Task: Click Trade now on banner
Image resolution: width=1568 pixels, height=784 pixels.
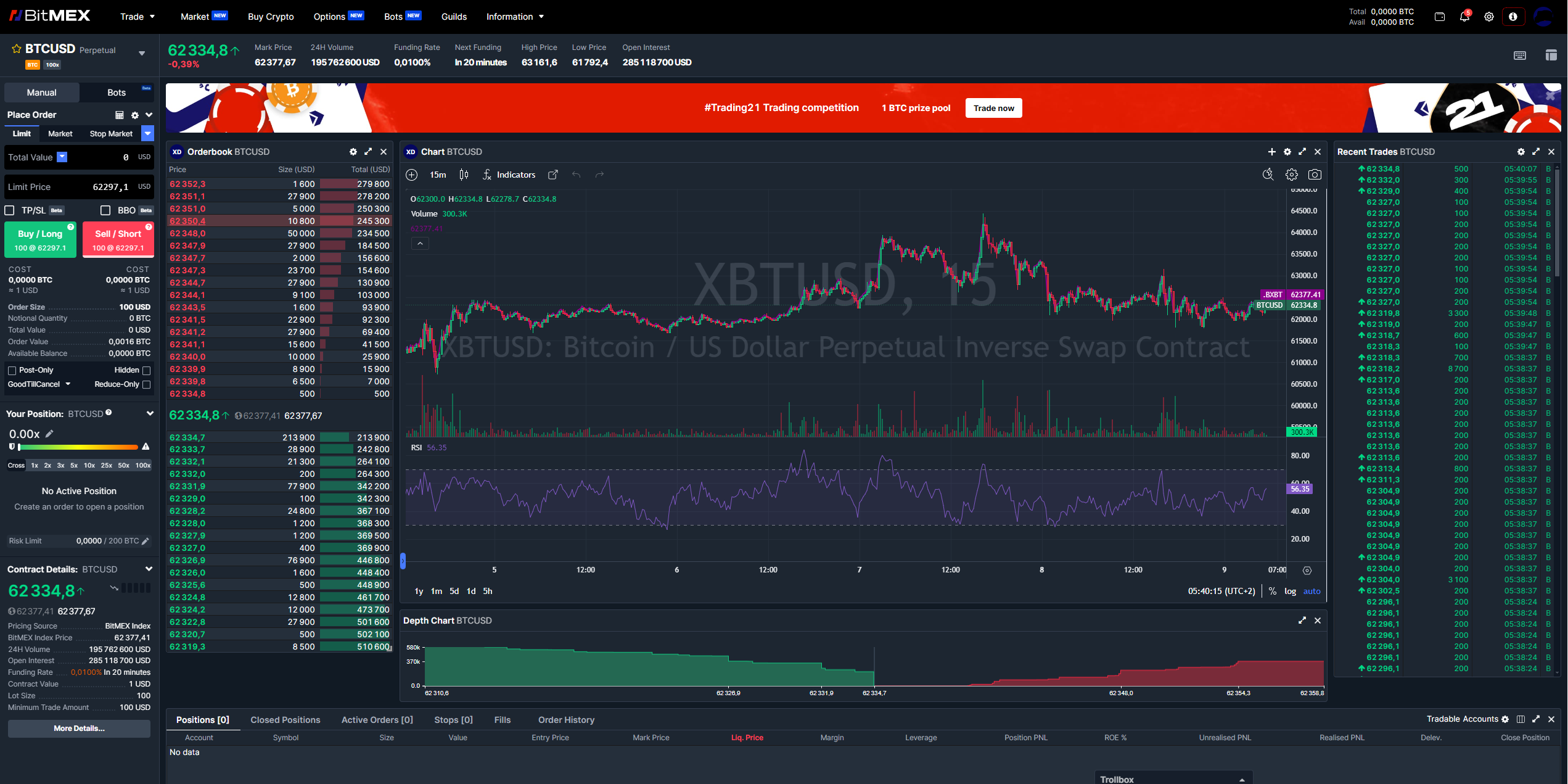Action: click(x=993, y=108)
